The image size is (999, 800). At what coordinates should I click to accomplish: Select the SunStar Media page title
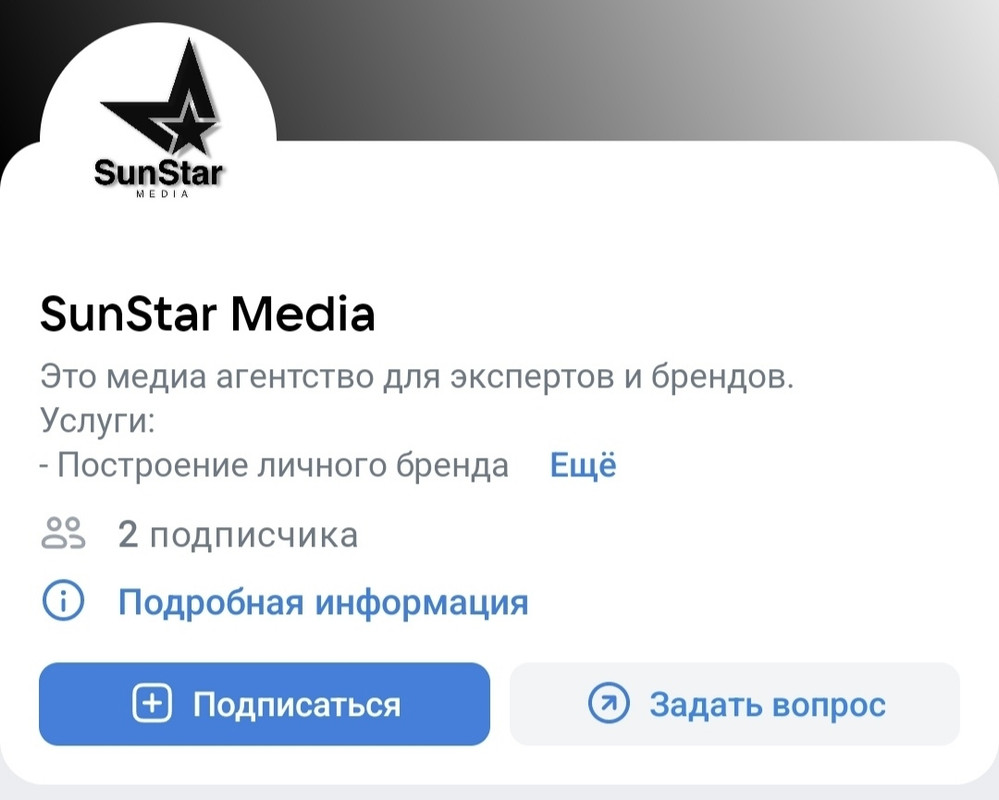click(207, 313)
